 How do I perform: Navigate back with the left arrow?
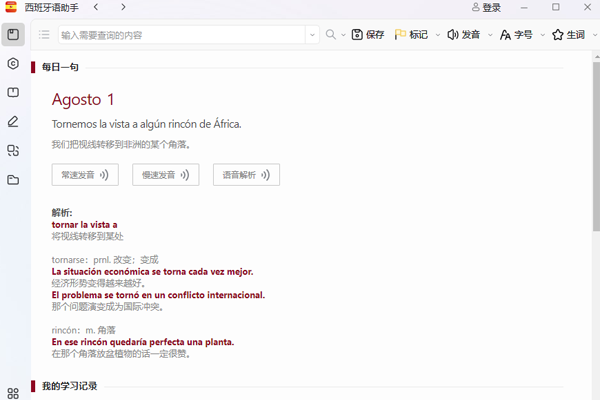96,7
